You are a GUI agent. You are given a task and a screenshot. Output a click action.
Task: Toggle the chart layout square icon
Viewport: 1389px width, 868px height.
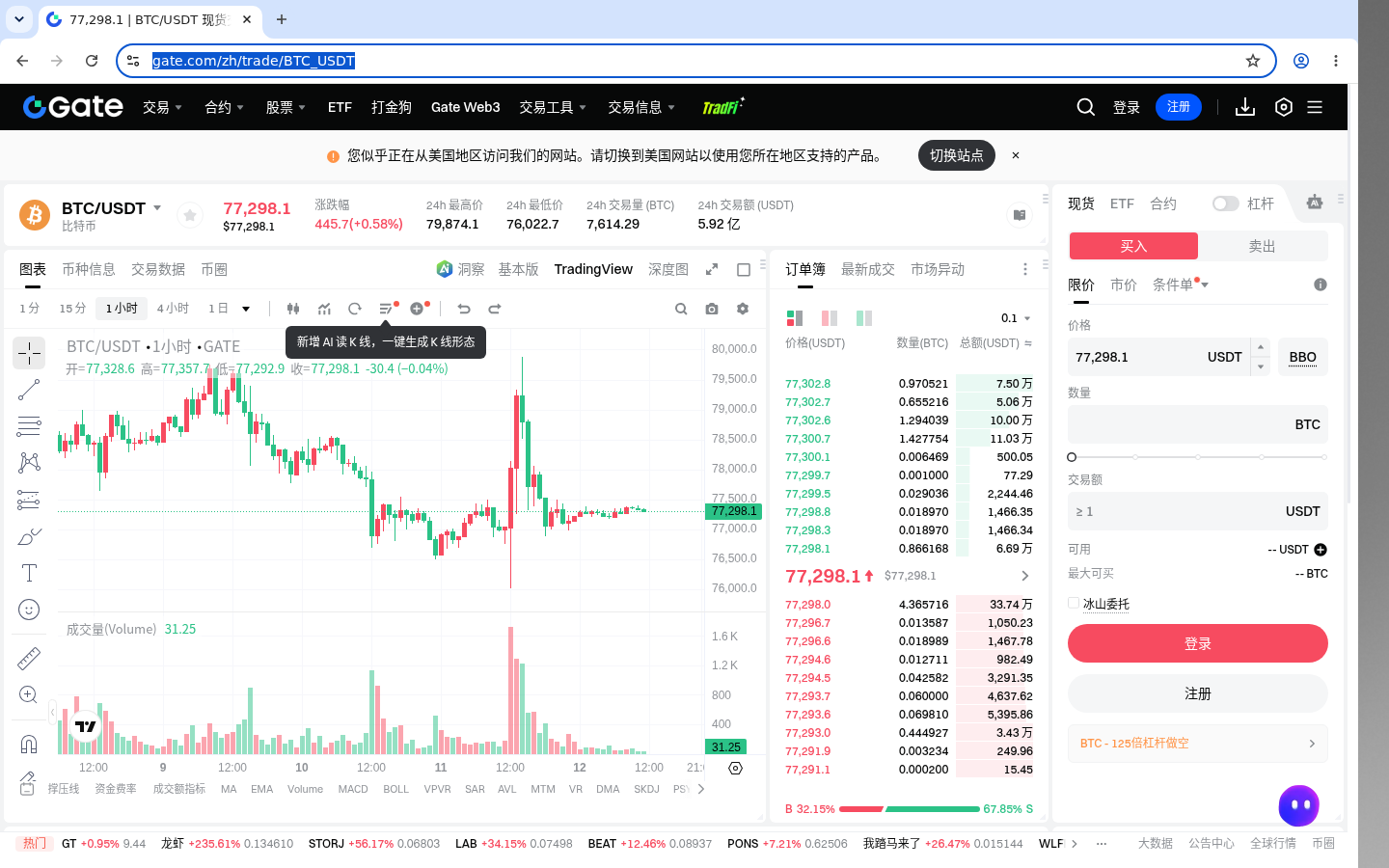tap(744, 269)
